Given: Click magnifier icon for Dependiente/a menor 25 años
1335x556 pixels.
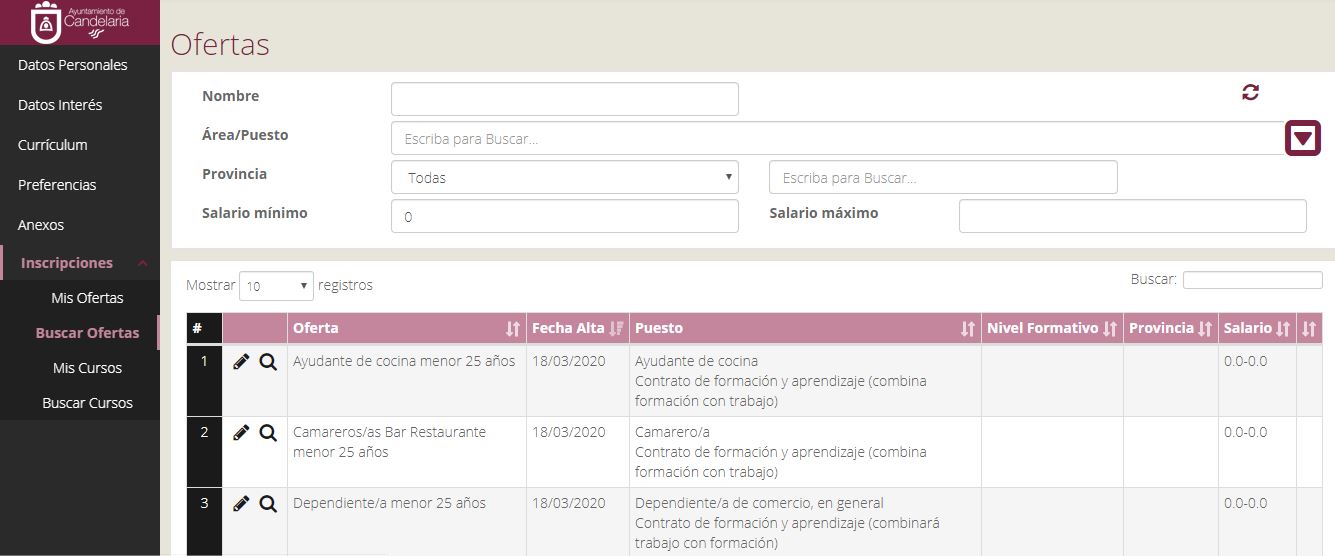Looking at the screenshot, I should pyautogui.click(x=267, y=504).
